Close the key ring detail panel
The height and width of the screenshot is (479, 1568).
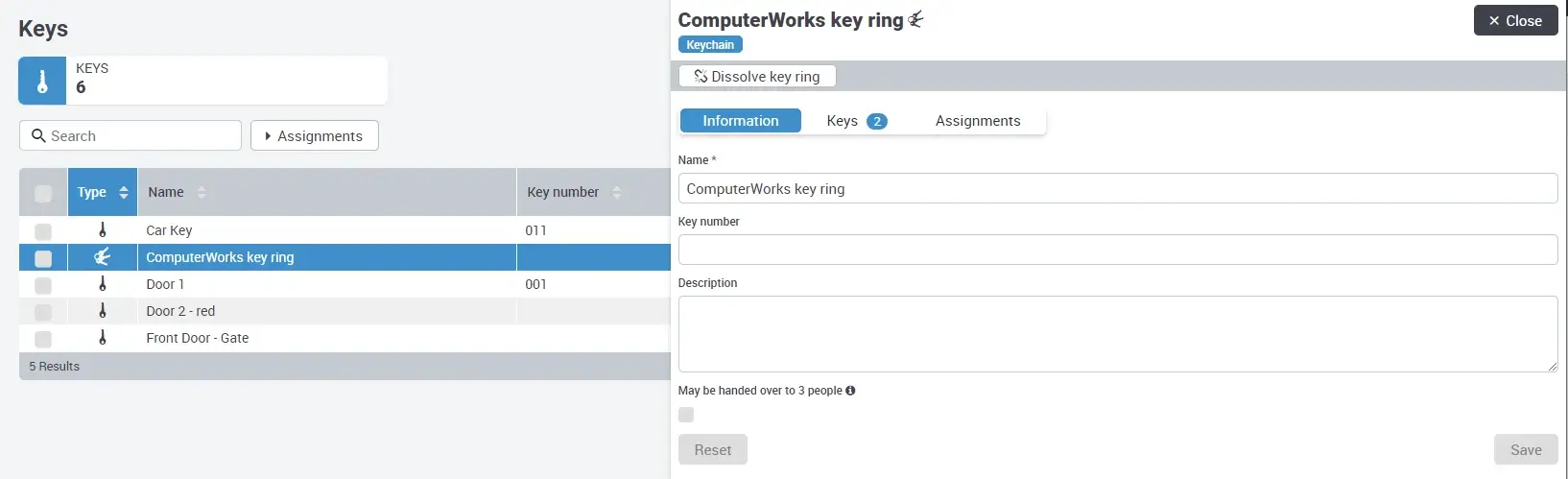click(1515, 20)
